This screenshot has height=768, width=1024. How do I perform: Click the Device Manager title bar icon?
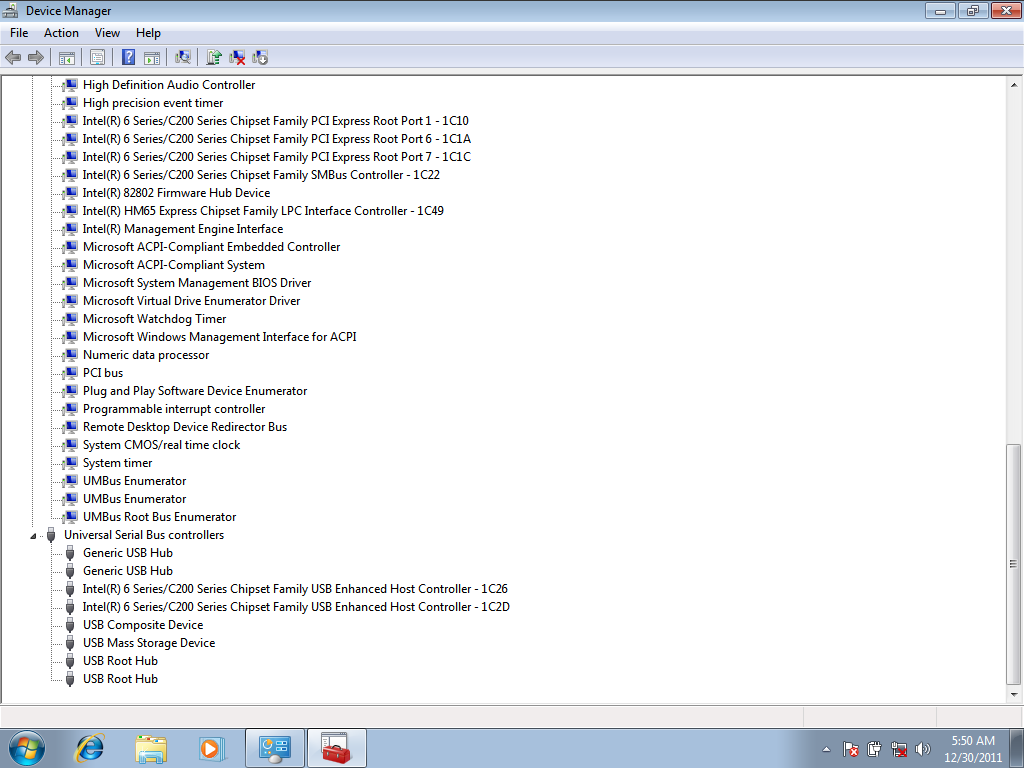pyautogui.click(x=10, y=10)
